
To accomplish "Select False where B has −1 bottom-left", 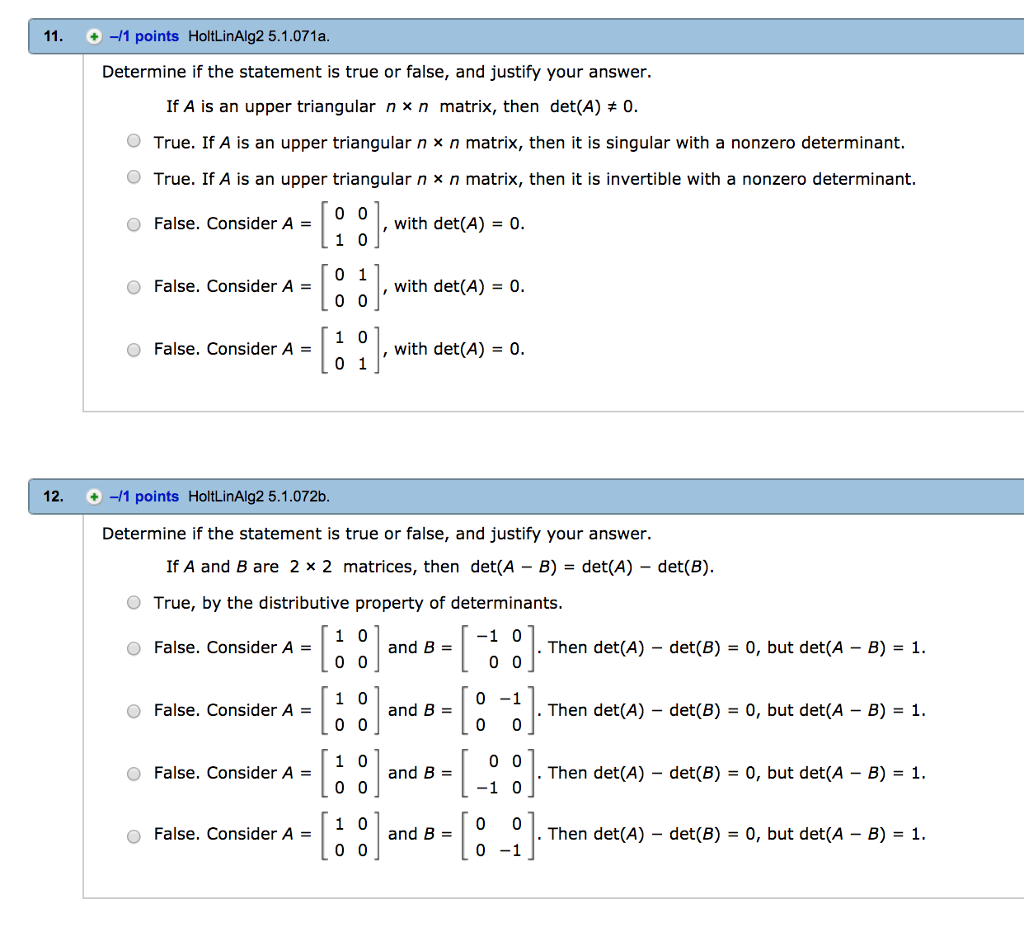I will coord(133,773).
